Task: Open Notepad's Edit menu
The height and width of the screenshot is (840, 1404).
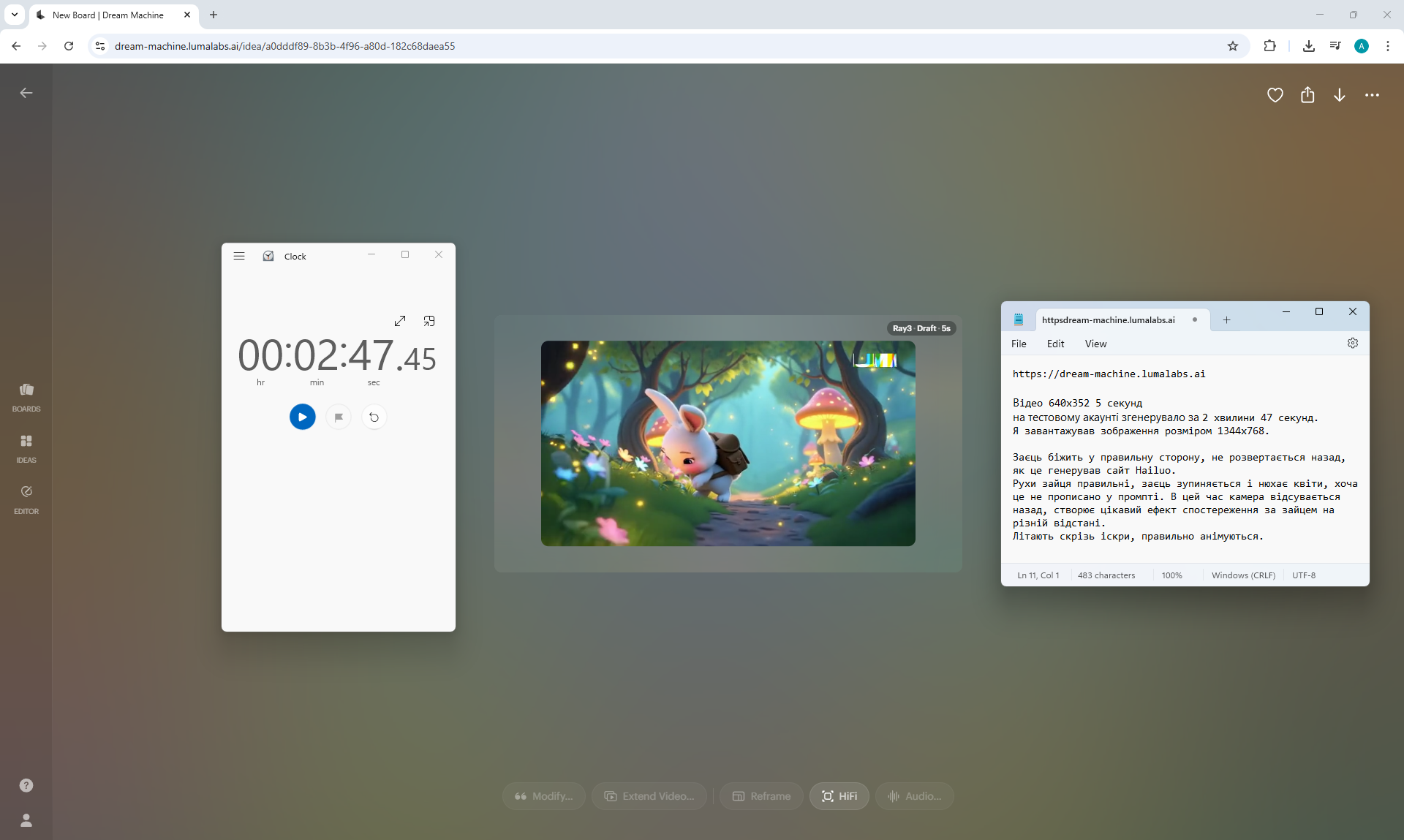Action: pyautogui.click(x=1055, y=344)
